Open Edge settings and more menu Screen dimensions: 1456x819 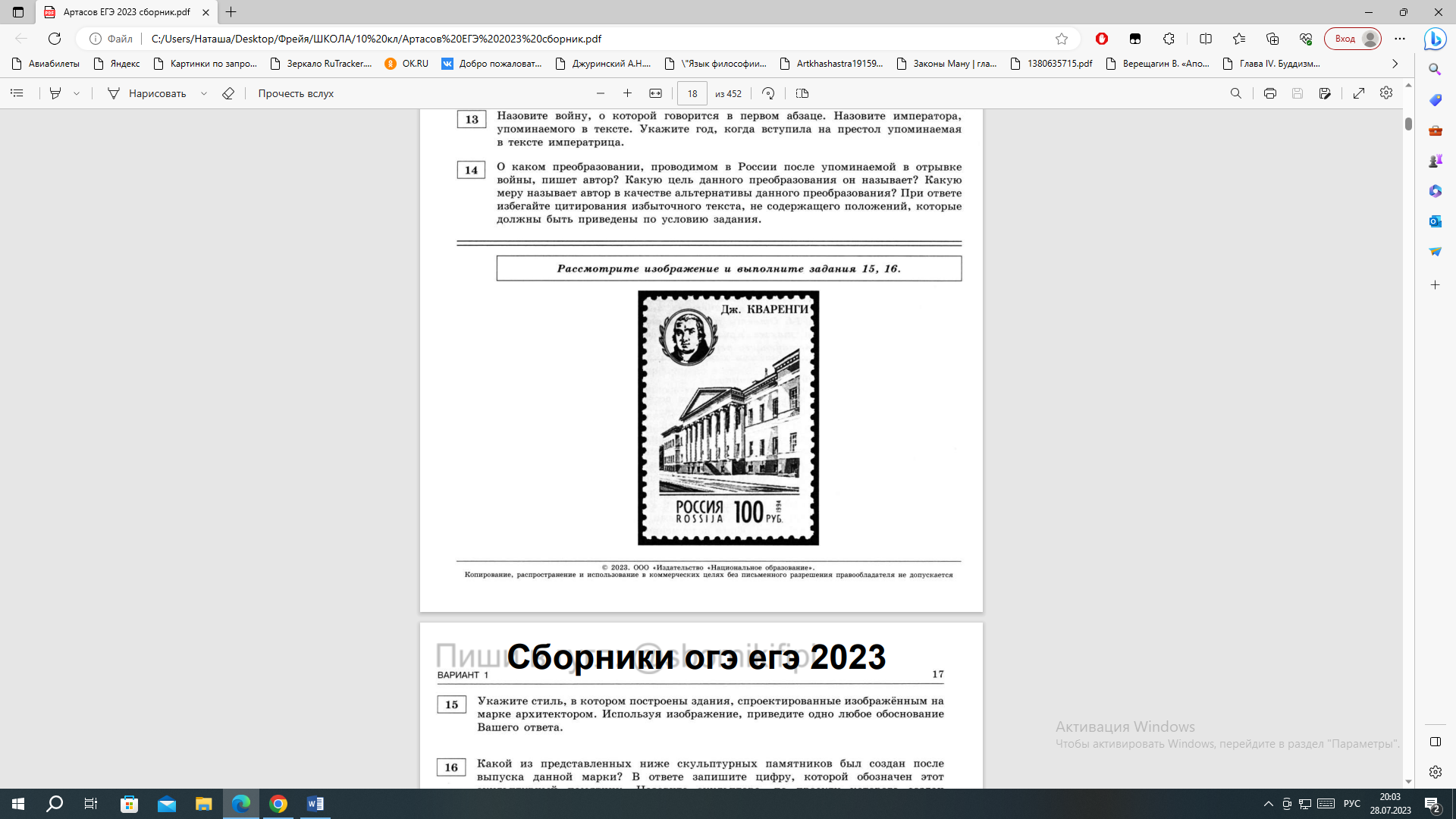pyautogui.click(x=1400, y=39)
